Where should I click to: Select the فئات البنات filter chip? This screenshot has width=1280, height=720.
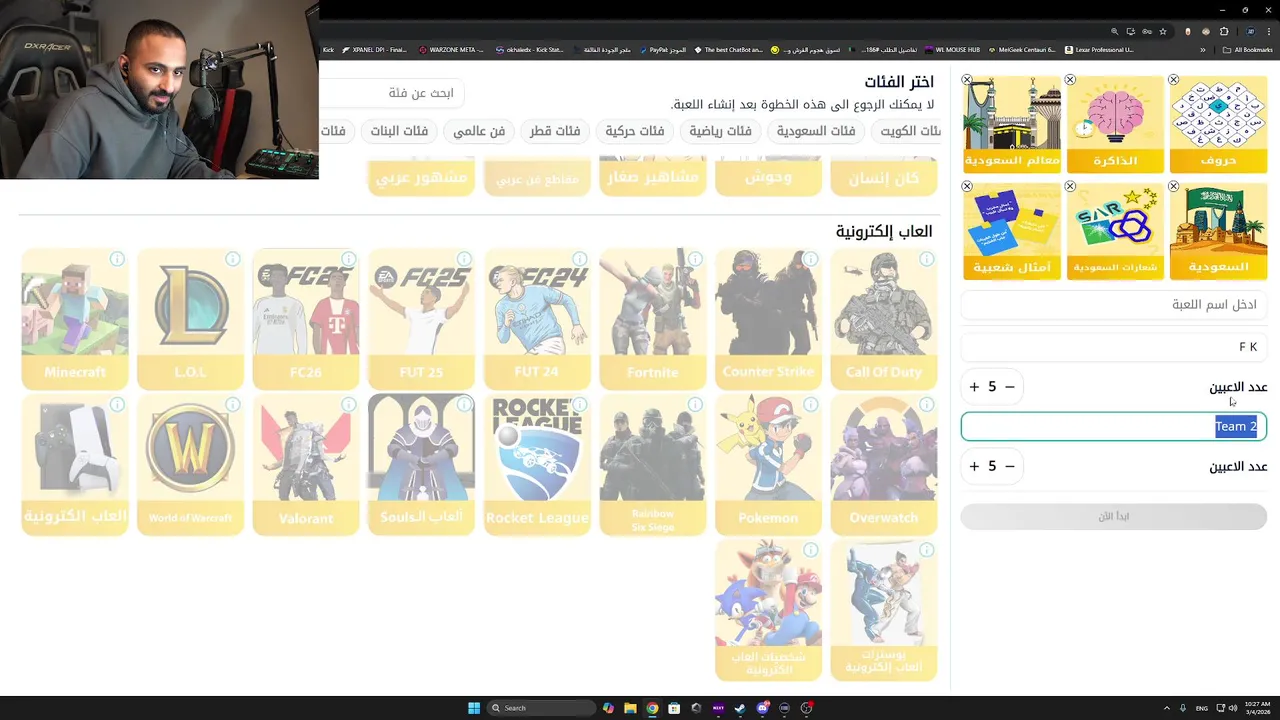(399, 131)
